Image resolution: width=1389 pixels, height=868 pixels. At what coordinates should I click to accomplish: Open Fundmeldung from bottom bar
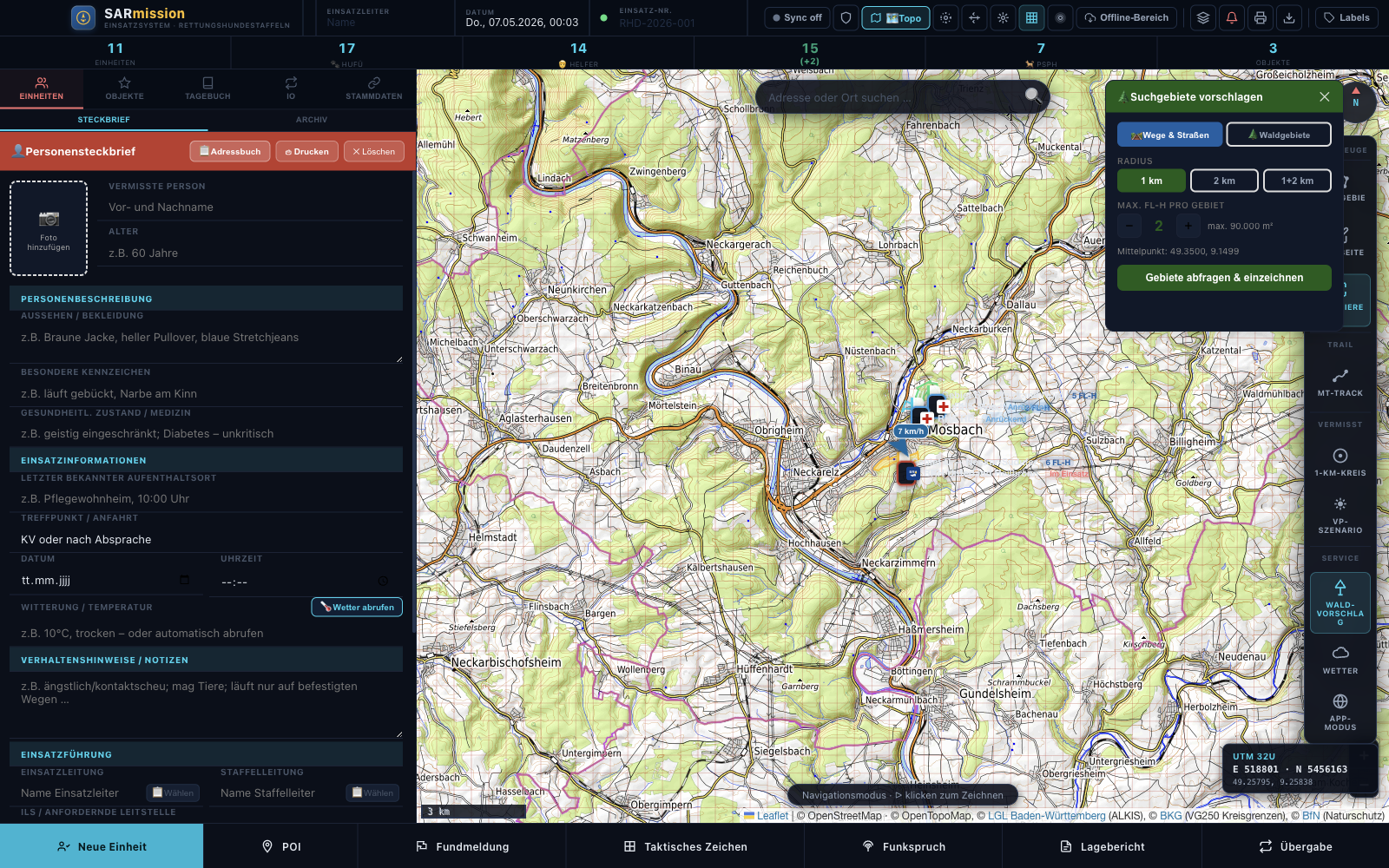[462, 846]
